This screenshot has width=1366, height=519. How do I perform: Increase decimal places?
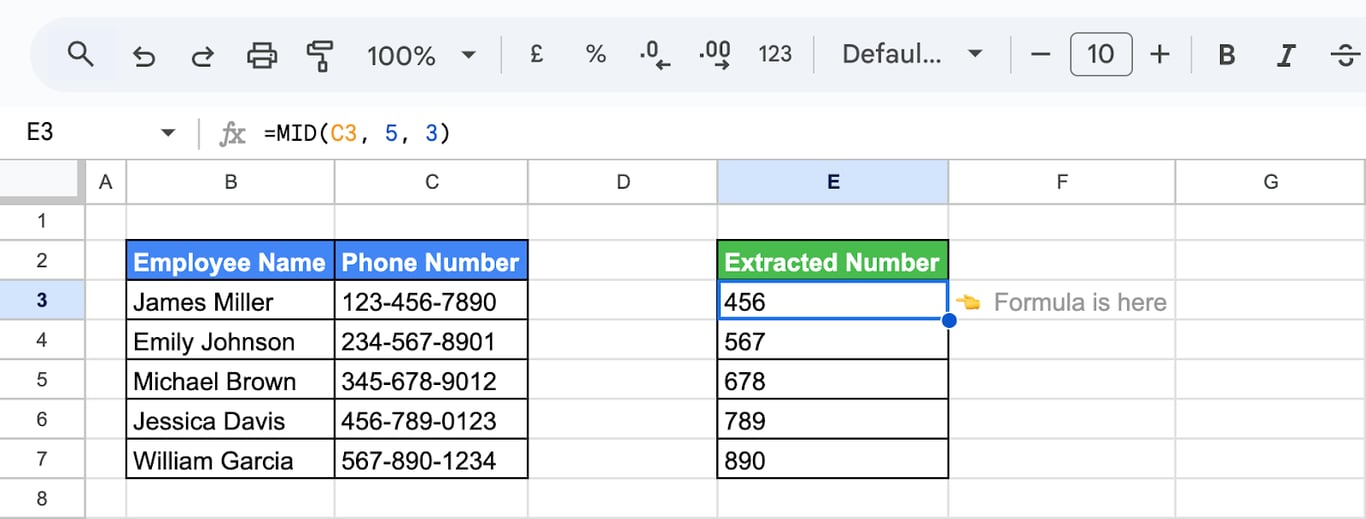715,55
